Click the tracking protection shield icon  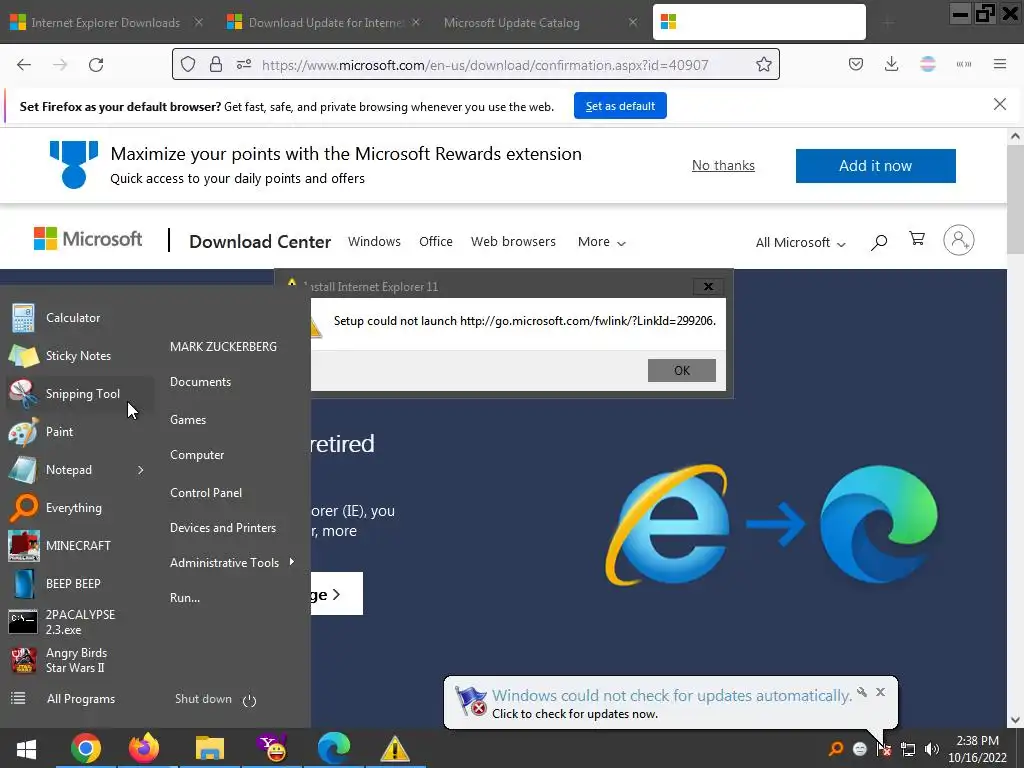coord(188,65)
